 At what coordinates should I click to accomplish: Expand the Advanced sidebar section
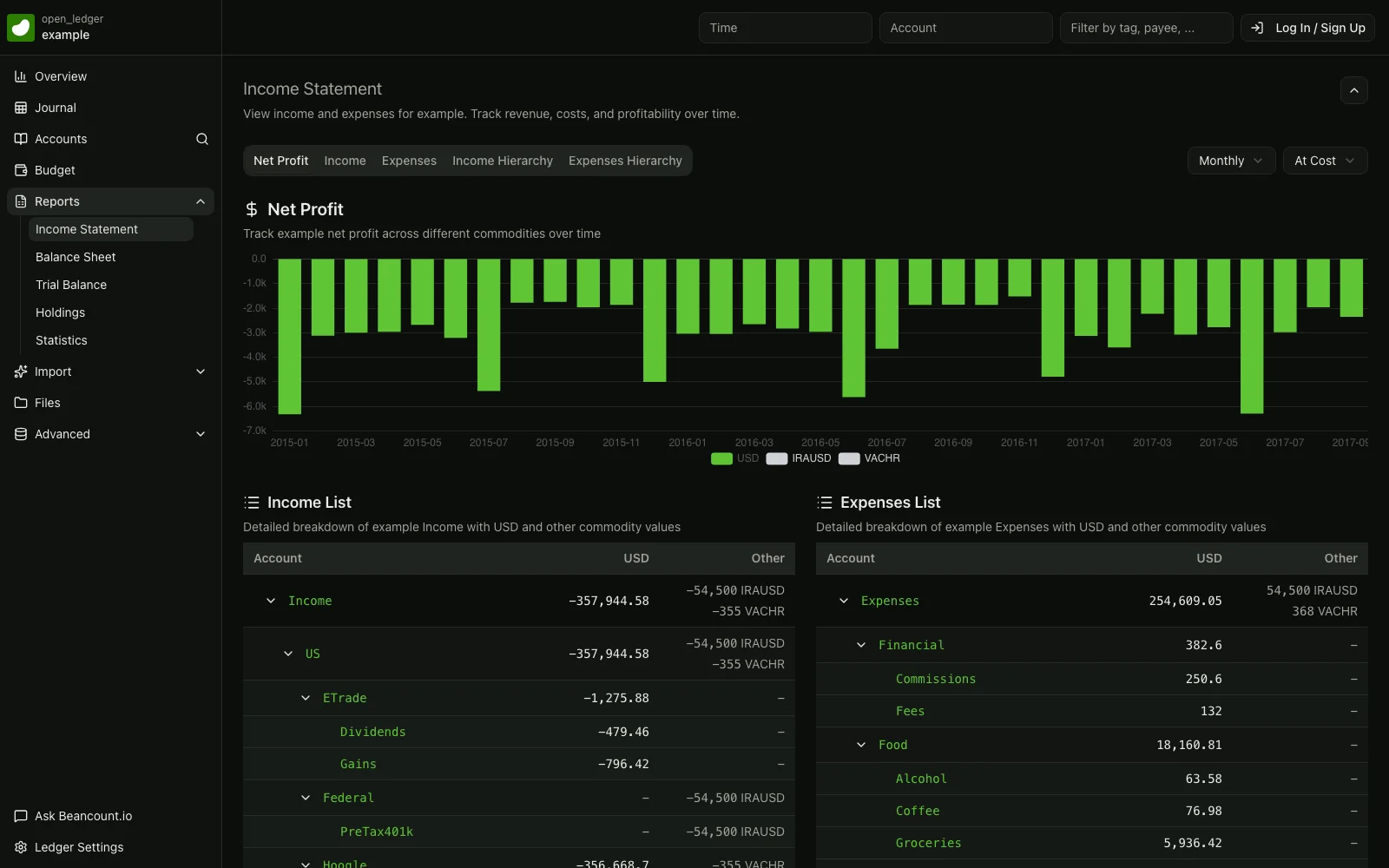201,434
